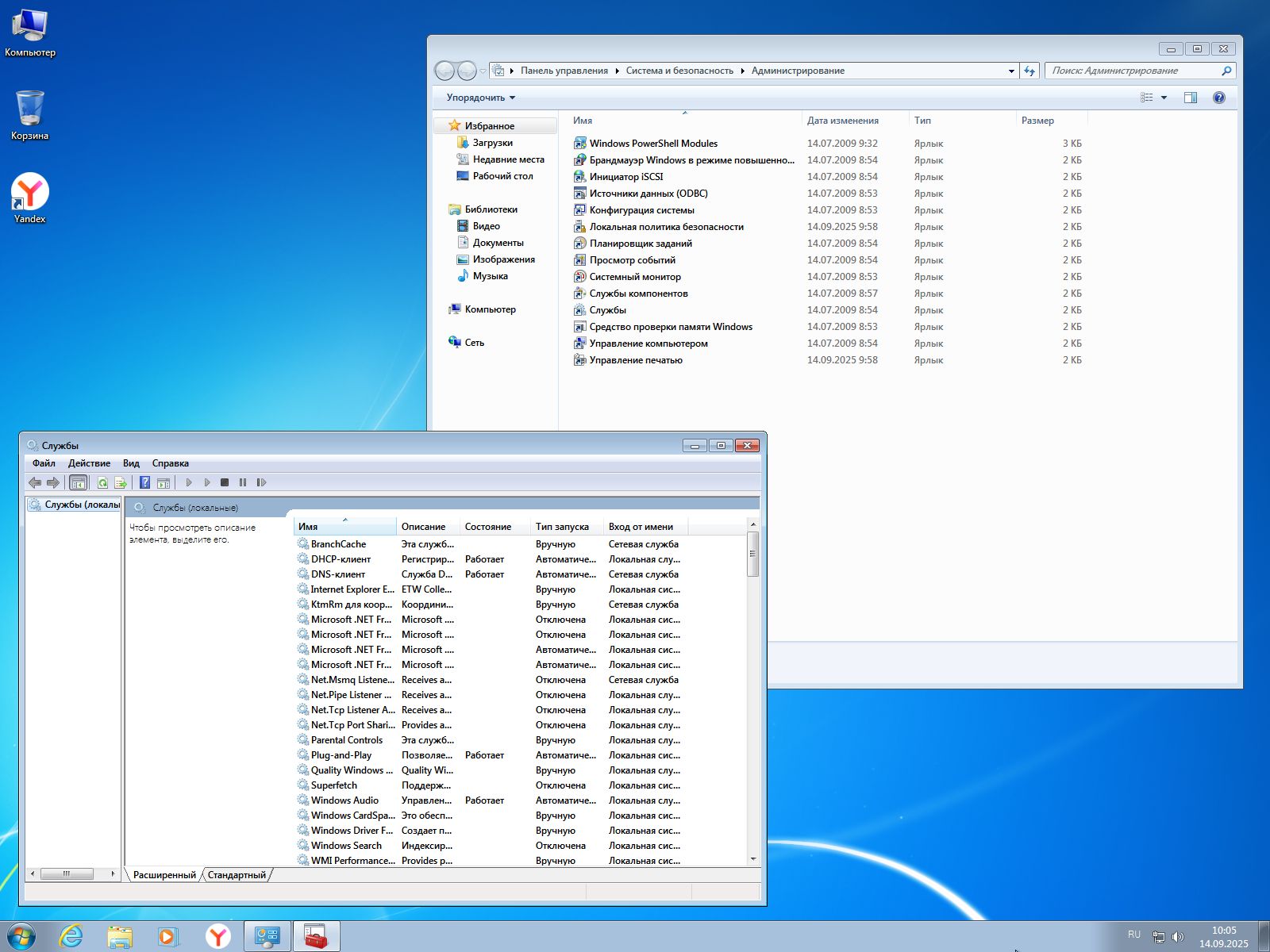The height and width of the screenshot is (952, 1270).
Task: Click Explorer help question mark icon
Action: coord(1219,98)
